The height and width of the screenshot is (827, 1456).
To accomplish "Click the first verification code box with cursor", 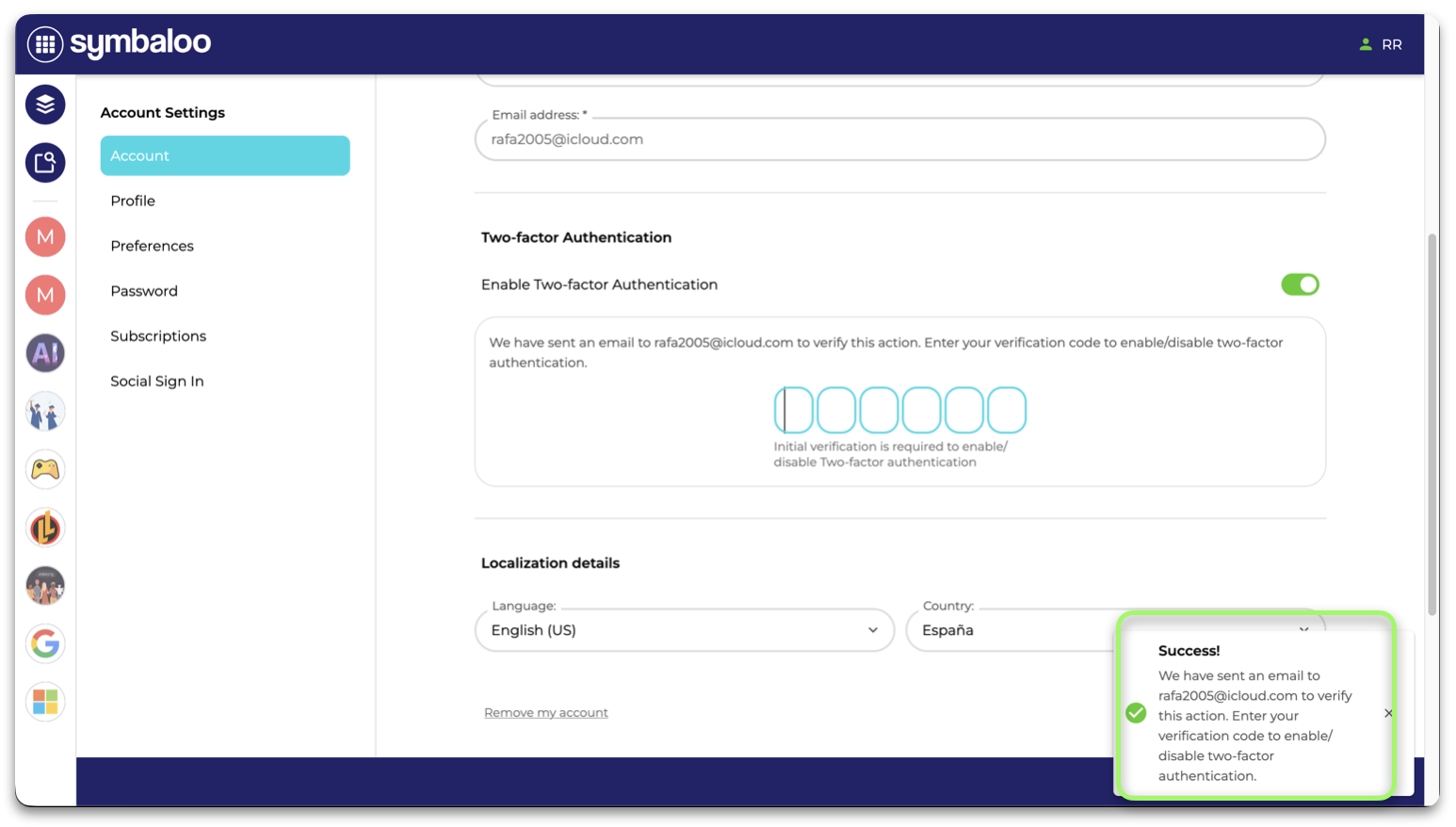I will pos(793,410).
